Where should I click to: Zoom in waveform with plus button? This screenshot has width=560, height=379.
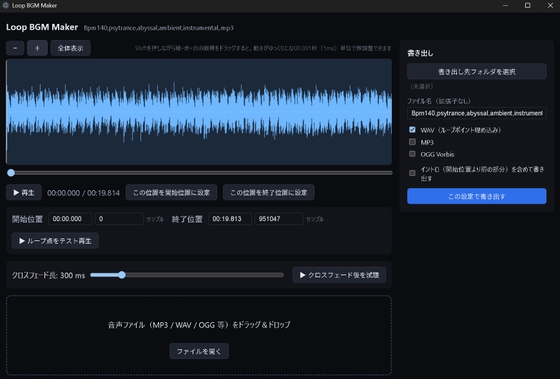(37, 48)
